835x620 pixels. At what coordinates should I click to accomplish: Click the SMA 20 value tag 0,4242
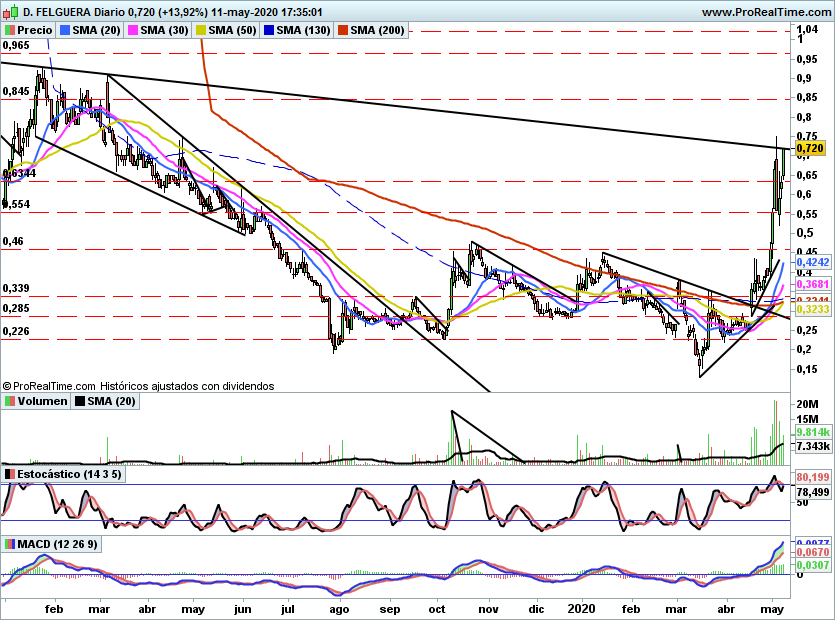(x=813, y=262)
